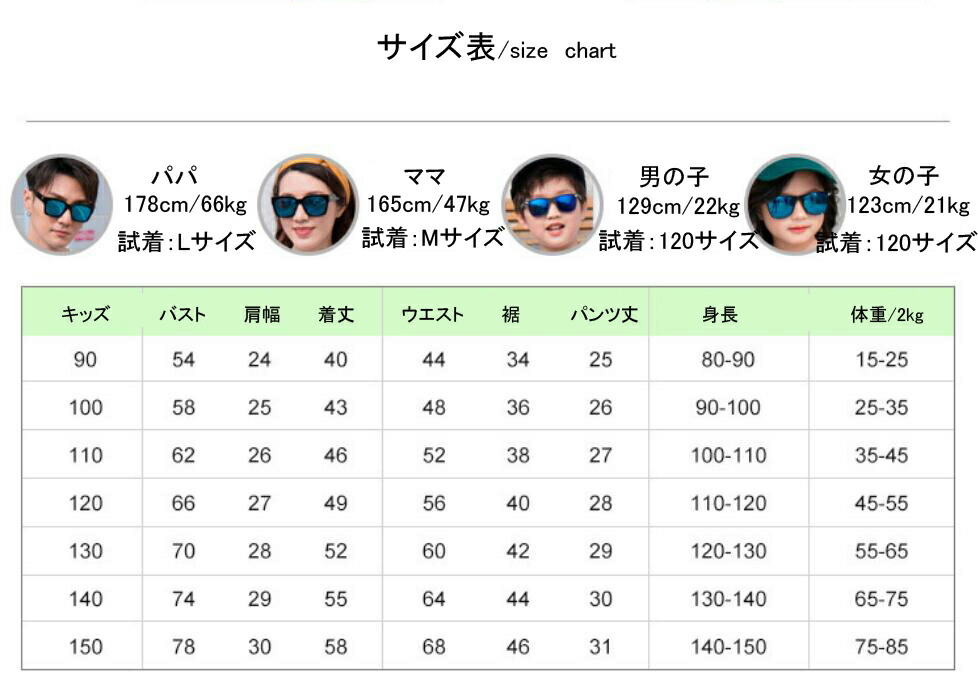This screenshot has width=978, height=675.
Task: Click the パパ 178cm/66kg text
Action: coord(185,205)
